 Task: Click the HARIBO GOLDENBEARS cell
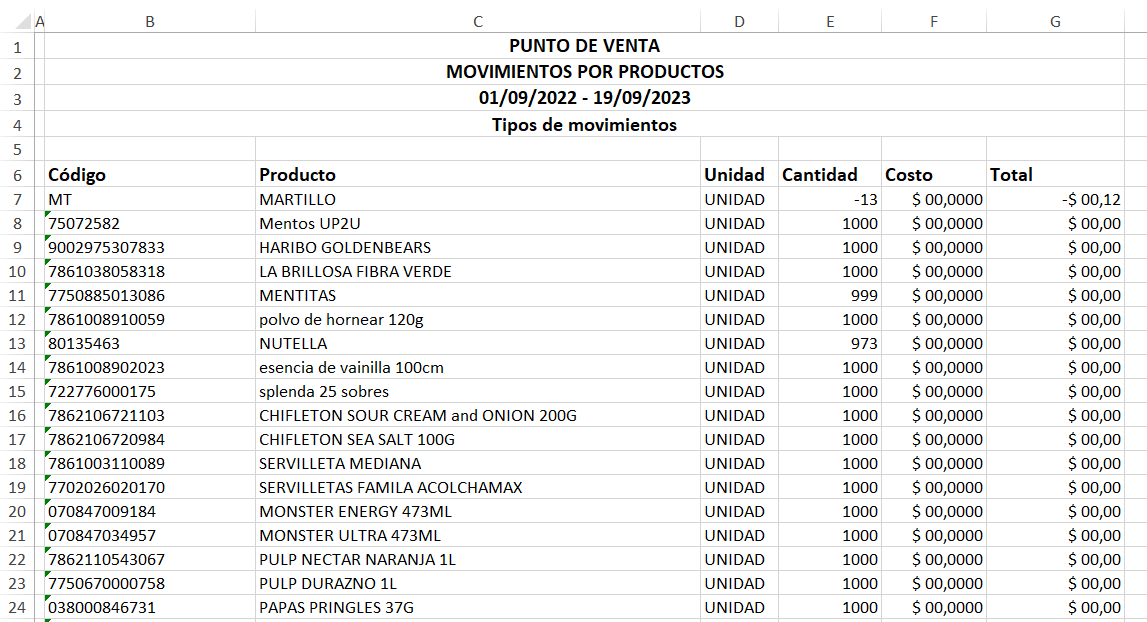[x=478, y=247]
